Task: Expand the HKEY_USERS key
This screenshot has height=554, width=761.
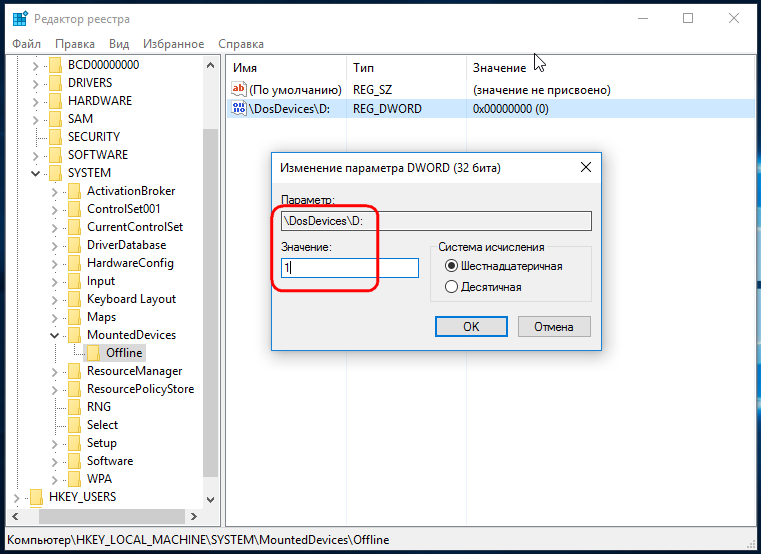Action: pos(17,498)
